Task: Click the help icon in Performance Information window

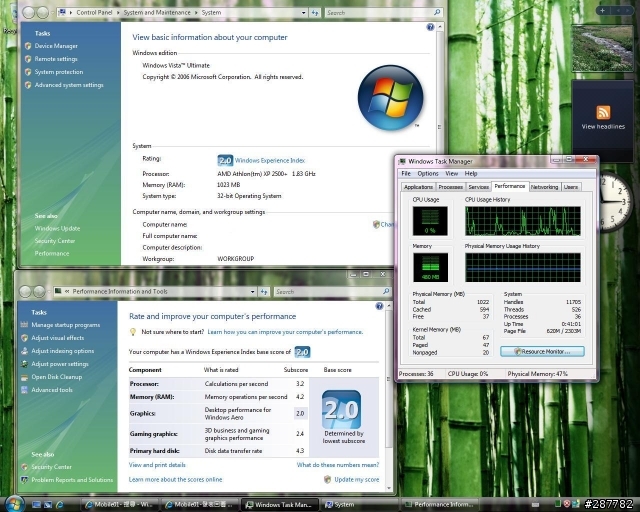Action: click(x=379, y=306)
